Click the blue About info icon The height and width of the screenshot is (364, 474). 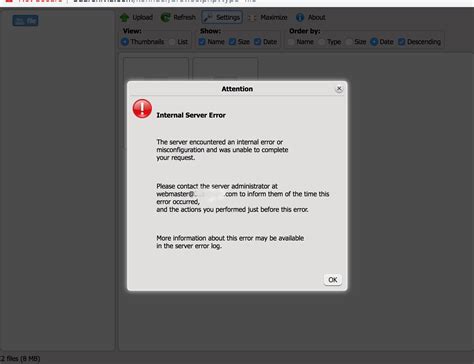click(300, 17)
